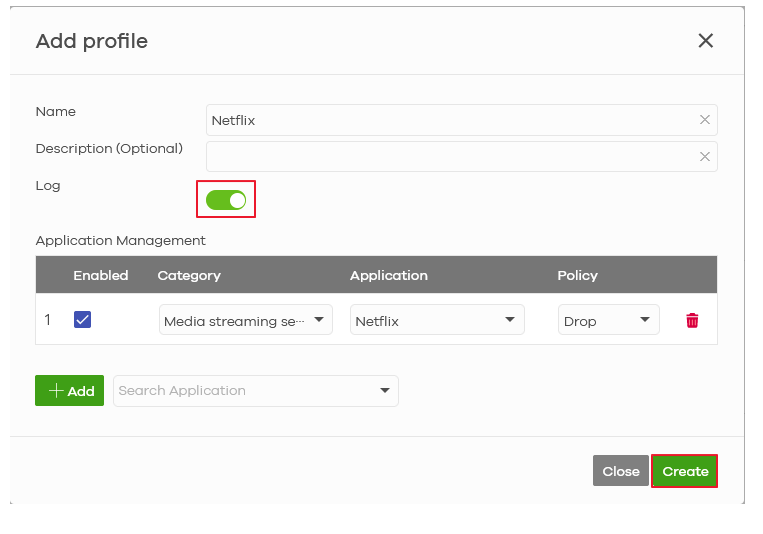Click the Category column header
The height and width of the screenshot is (534, 763).
pyautogui.click(x=189, y=275)
